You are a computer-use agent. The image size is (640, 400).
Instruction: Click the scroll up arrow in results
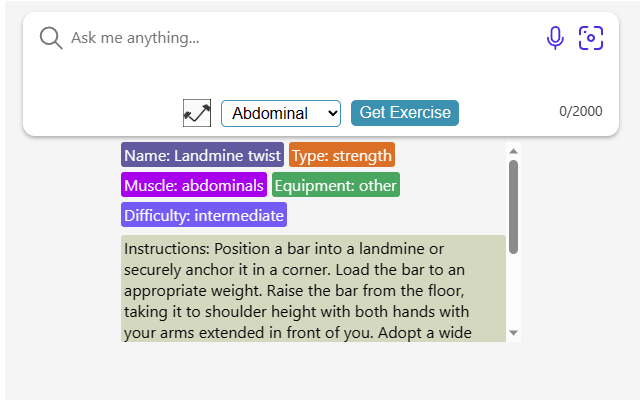[x=513, y=151]
